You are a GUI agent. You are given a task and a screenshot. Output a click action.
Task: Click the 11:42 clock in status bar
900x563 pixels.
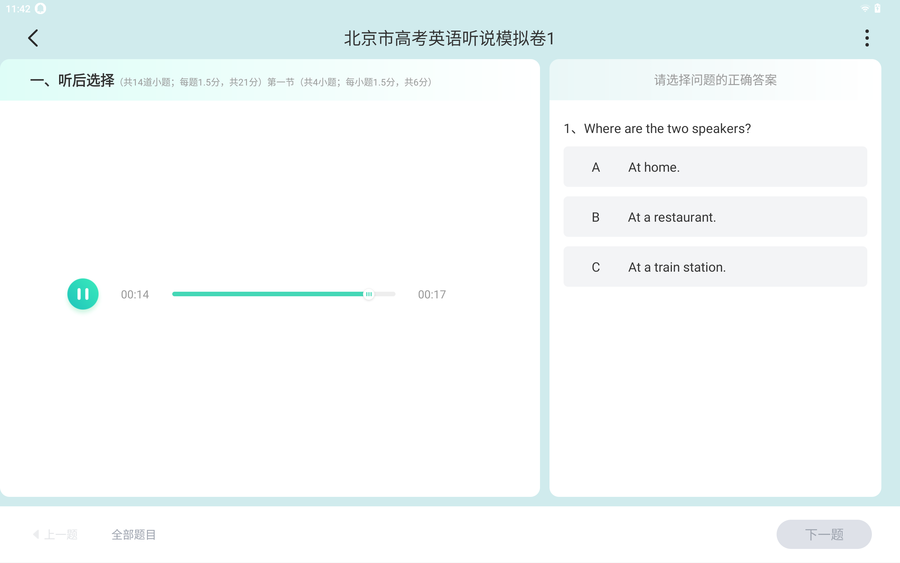pos(17,8)
